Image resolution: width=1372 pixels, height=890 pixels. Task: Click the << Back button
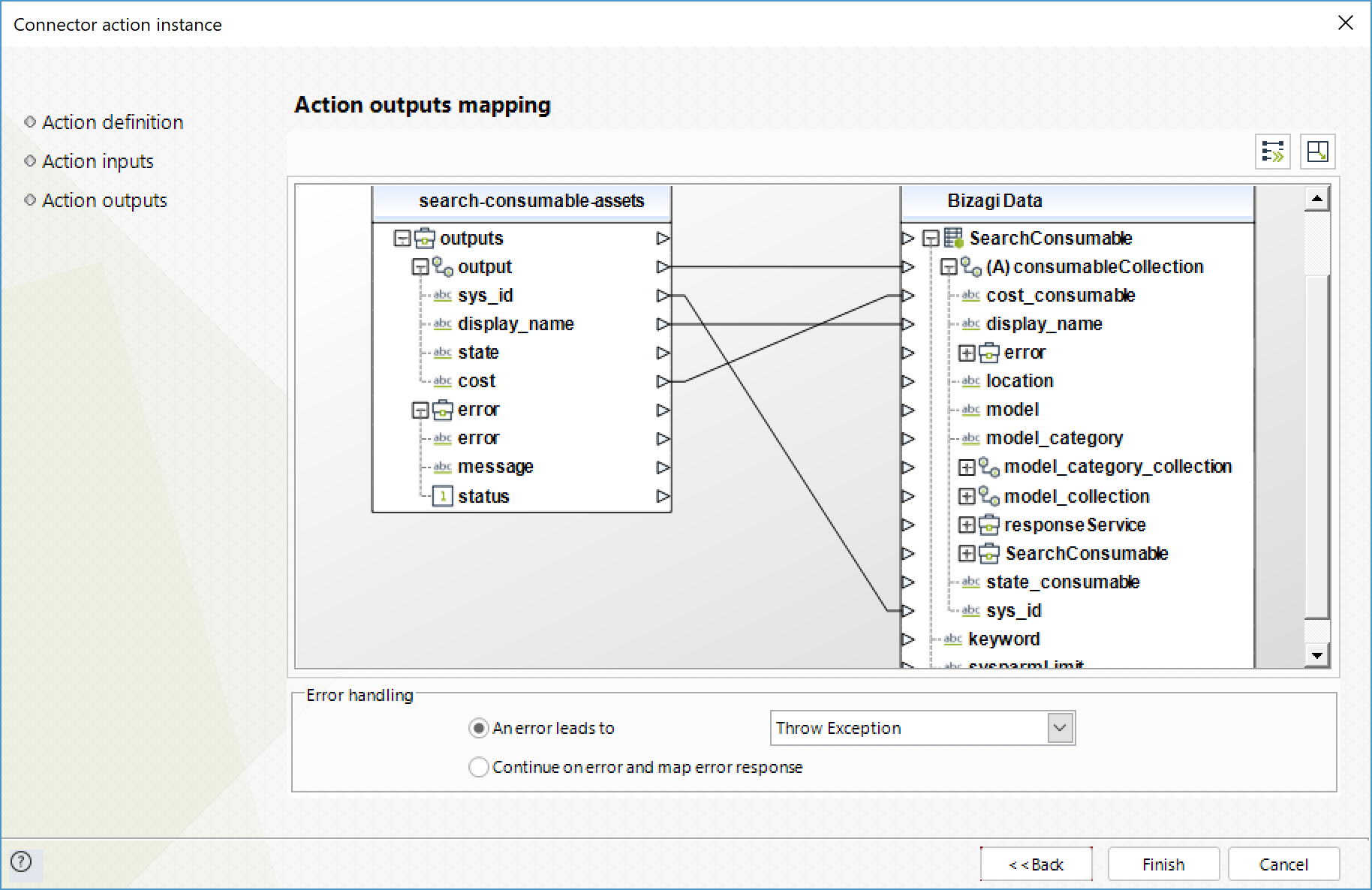click(1036, 864)
